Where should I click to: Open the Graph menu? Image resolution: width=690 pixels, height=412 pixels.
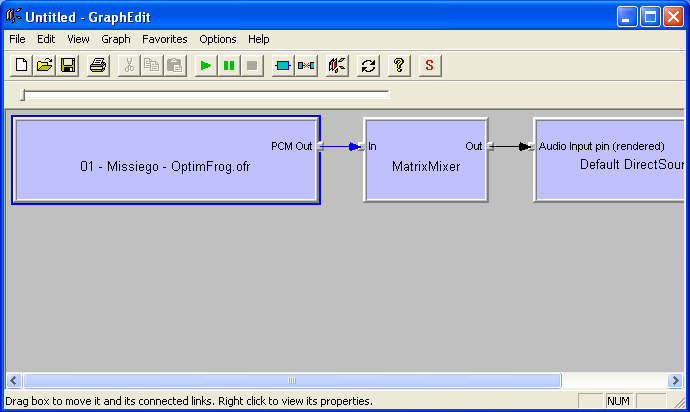click(116, 39)
